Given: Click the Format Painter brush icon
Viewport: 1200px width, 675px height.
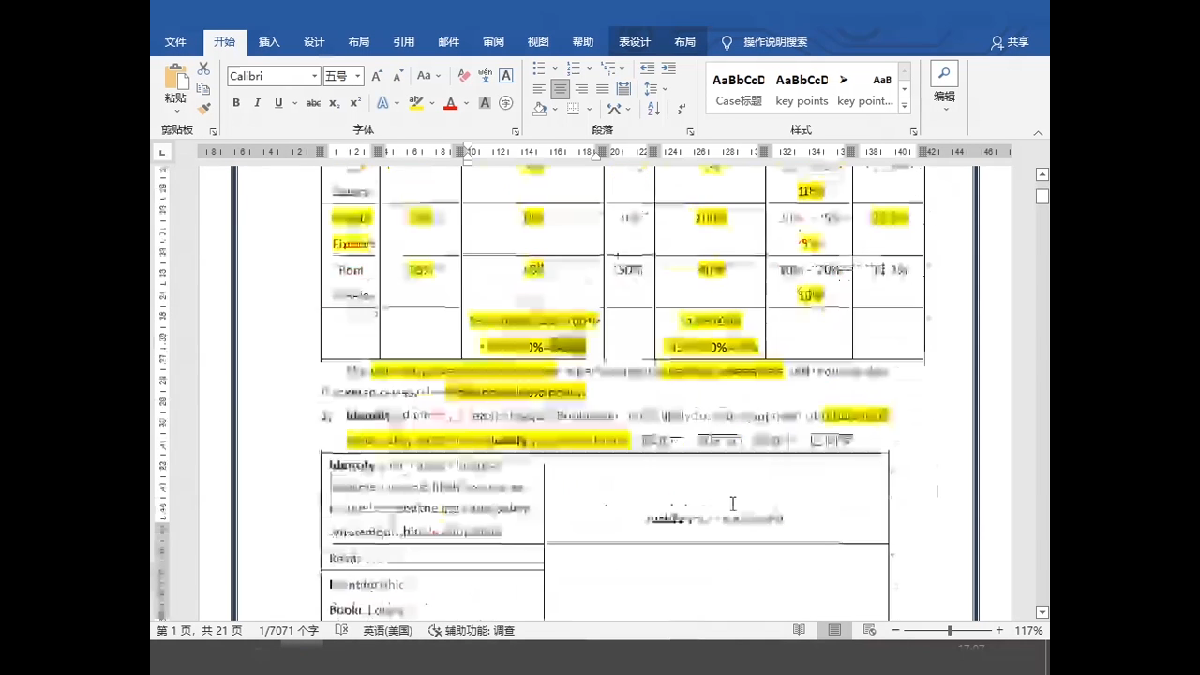Looking at the screenshot, I should click(x=204, y=108).
